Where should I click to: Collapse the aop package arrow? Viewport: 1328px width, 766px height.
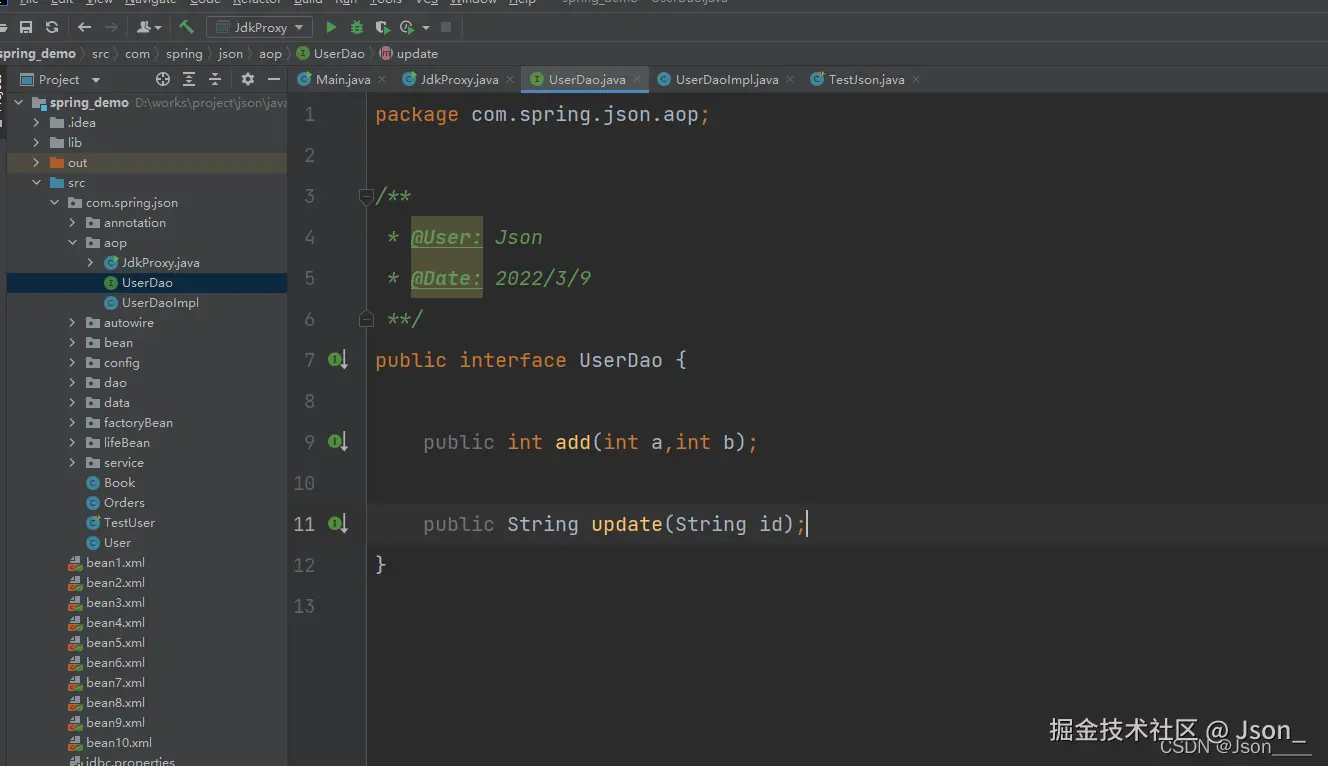point(73,242)
